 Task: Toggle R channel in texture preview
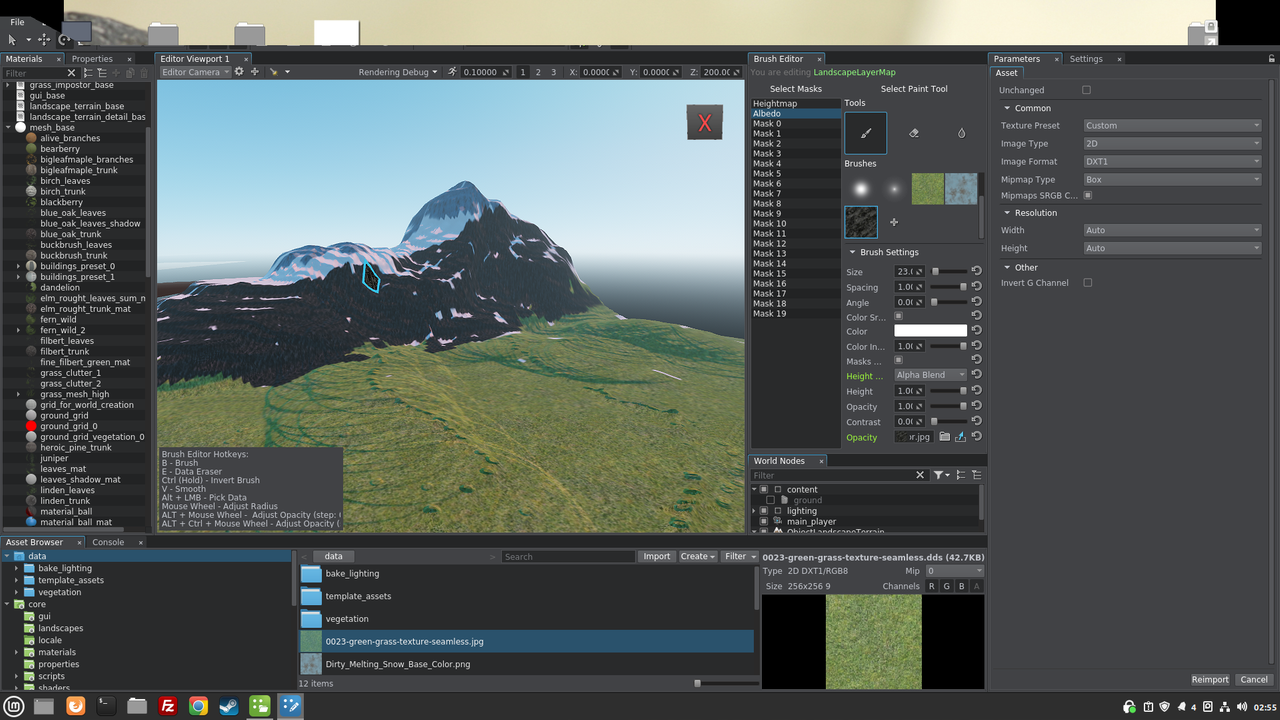point(932,586)
